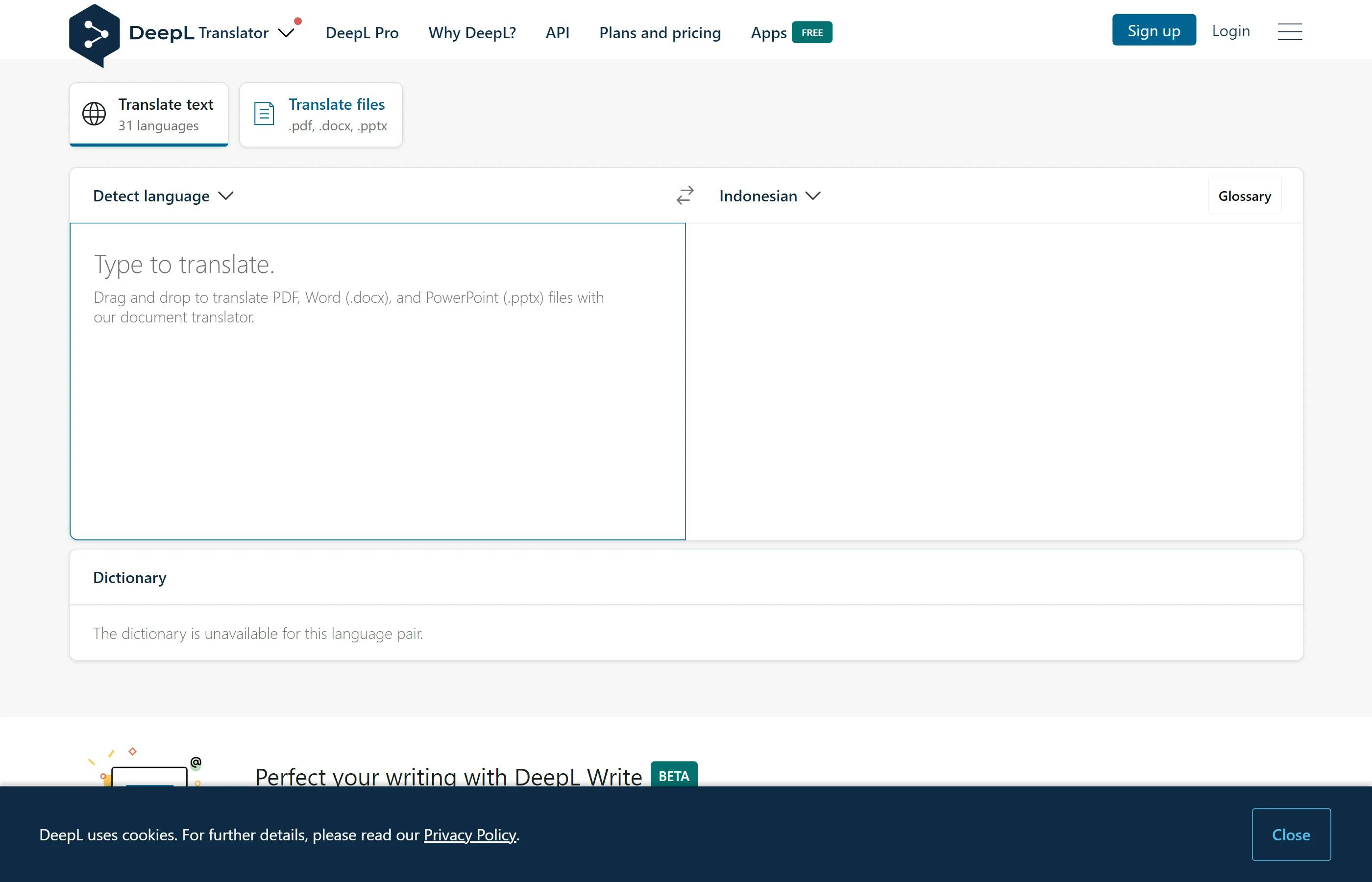Click the BETA badge beside DeepL Write

pyautogui.click(x=674, y=775)
